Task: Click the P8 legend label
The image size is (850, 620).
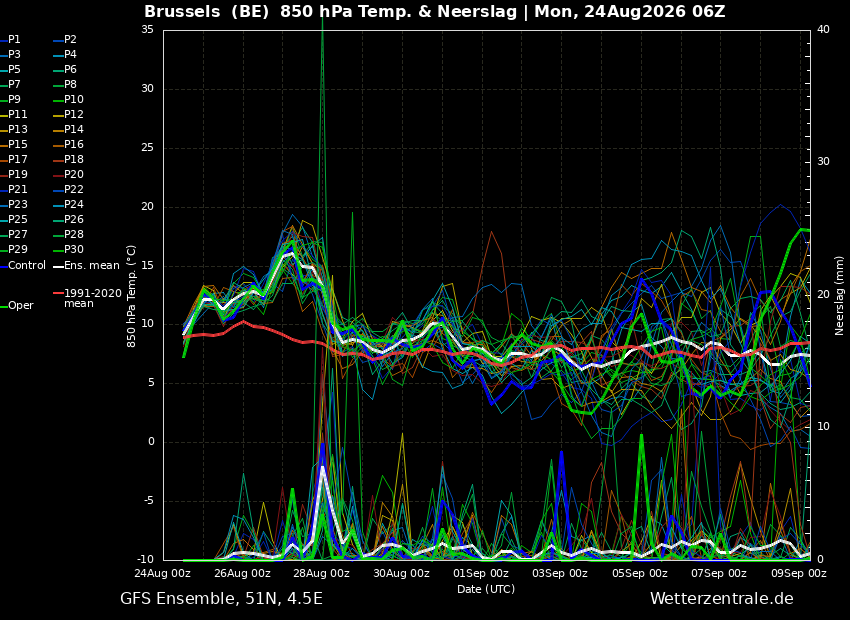Action: coord(70,85)
